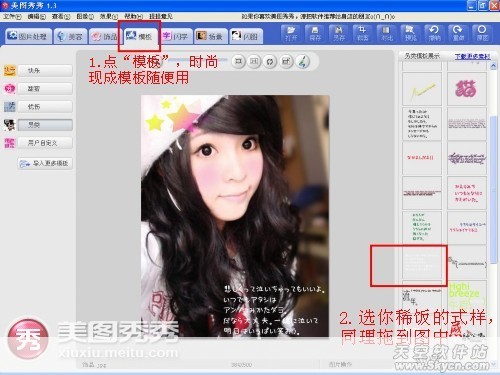The width and height of the screenshot is (500, 375).
Task: Open the 效果 menu in the menu bar
Action: pos(109,16)
